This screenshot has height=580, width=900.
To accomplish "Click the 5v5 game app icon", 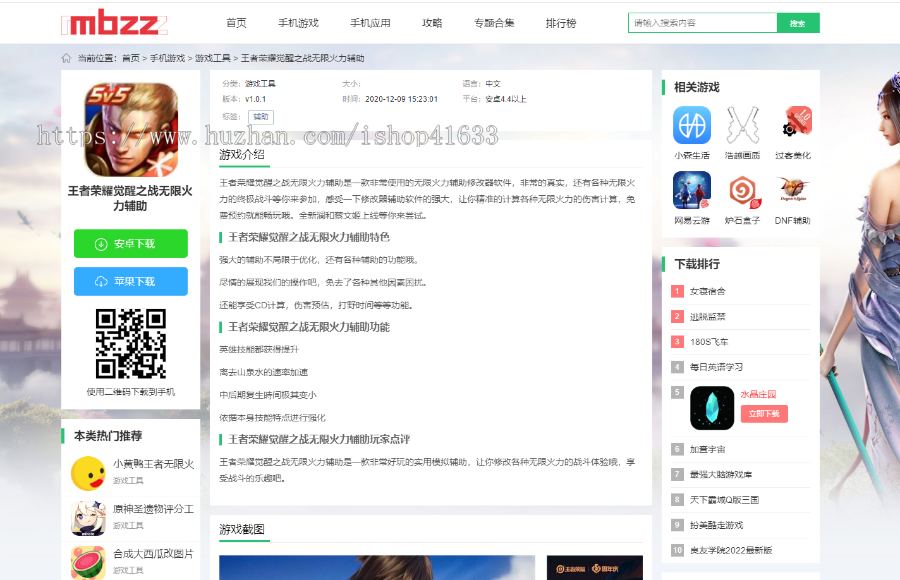I will (x=131, y=129).
